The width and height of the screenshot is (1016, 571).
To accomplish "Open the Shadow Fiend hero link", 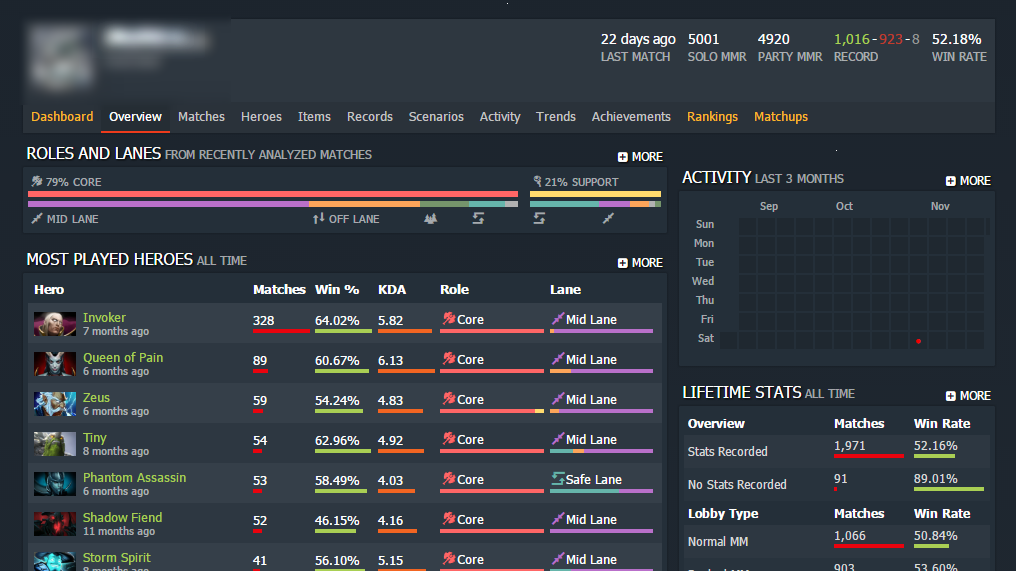I will [x=122, y=517].
